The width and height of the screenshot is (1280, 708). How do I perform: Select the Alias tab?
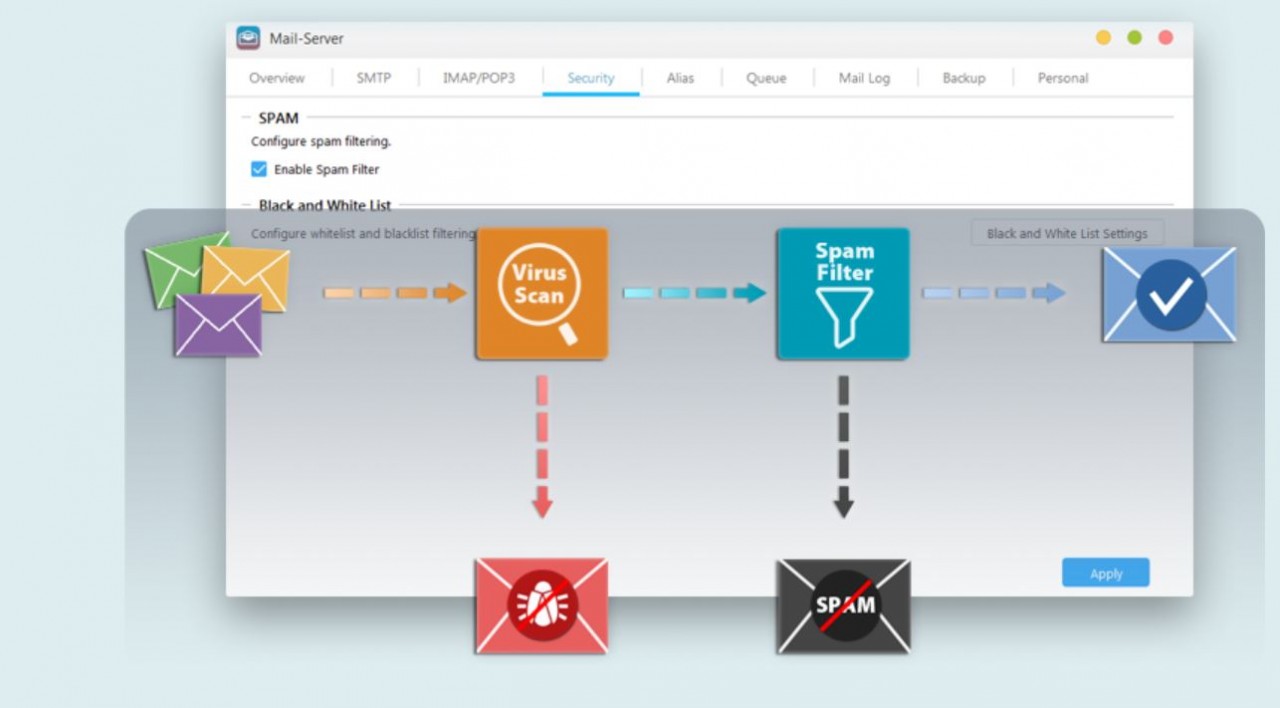coord(680,78)
